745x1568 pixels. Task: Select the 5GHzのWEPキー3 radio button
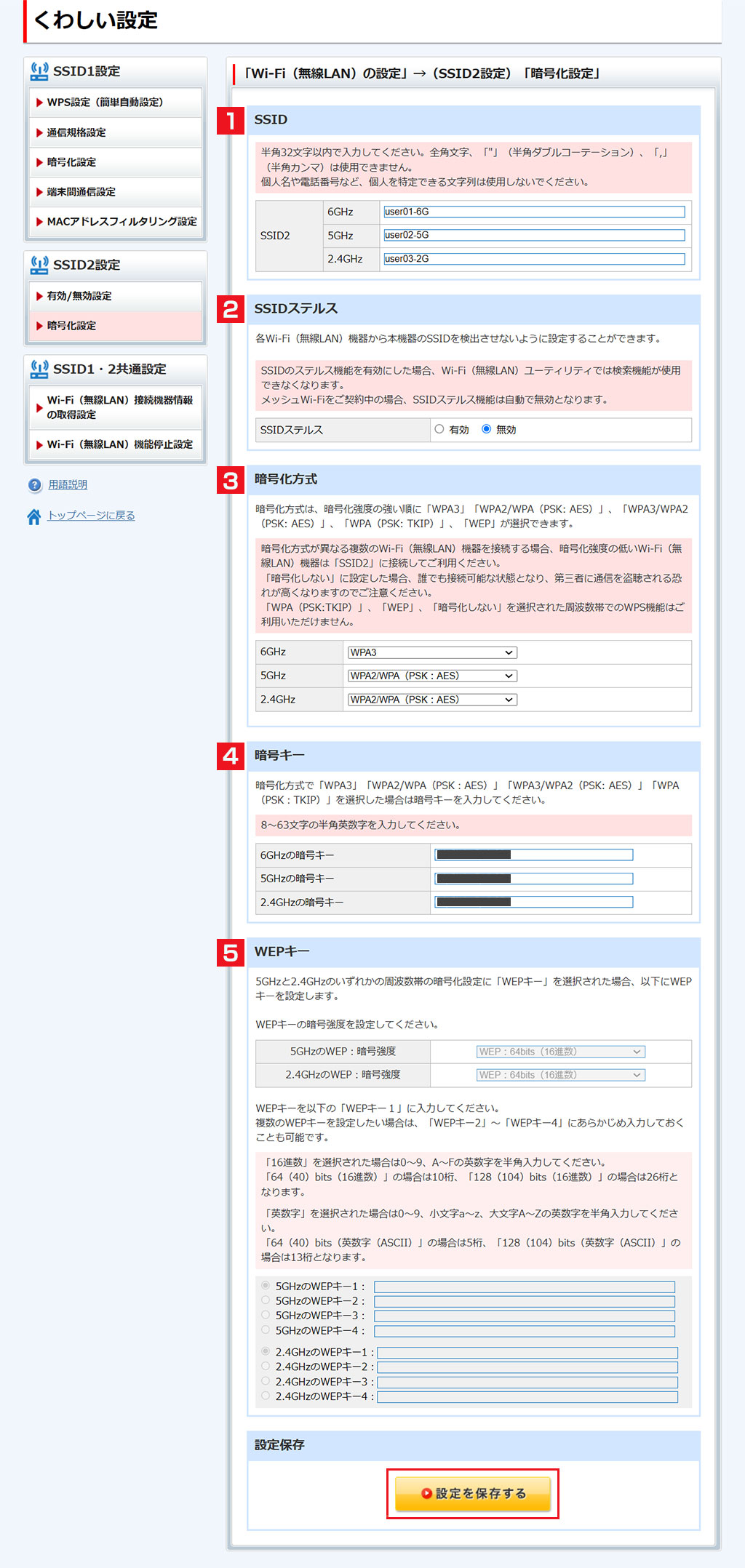(266, 1315)
